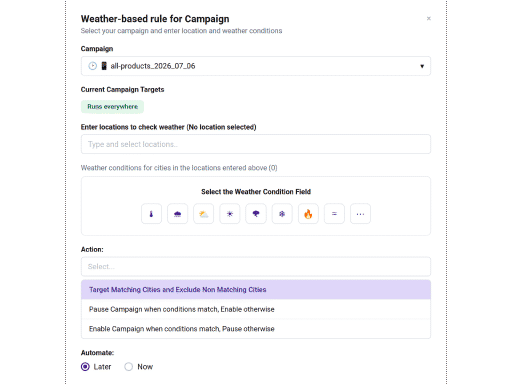Screen dimensions: 512x384
Task: Select the Later automate radio button
Action: pyautogui.click(x=85, y=367)
